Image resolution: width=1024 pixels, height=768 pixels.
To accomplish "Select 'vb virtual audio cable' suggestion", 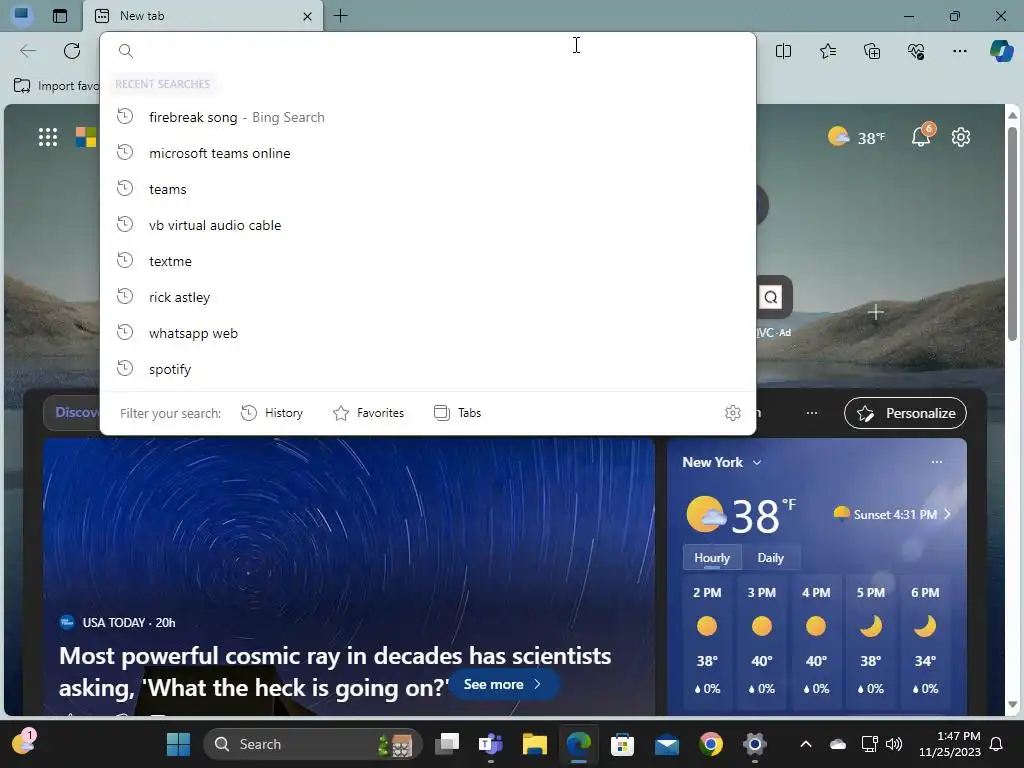I will click(x=428, y=225).
